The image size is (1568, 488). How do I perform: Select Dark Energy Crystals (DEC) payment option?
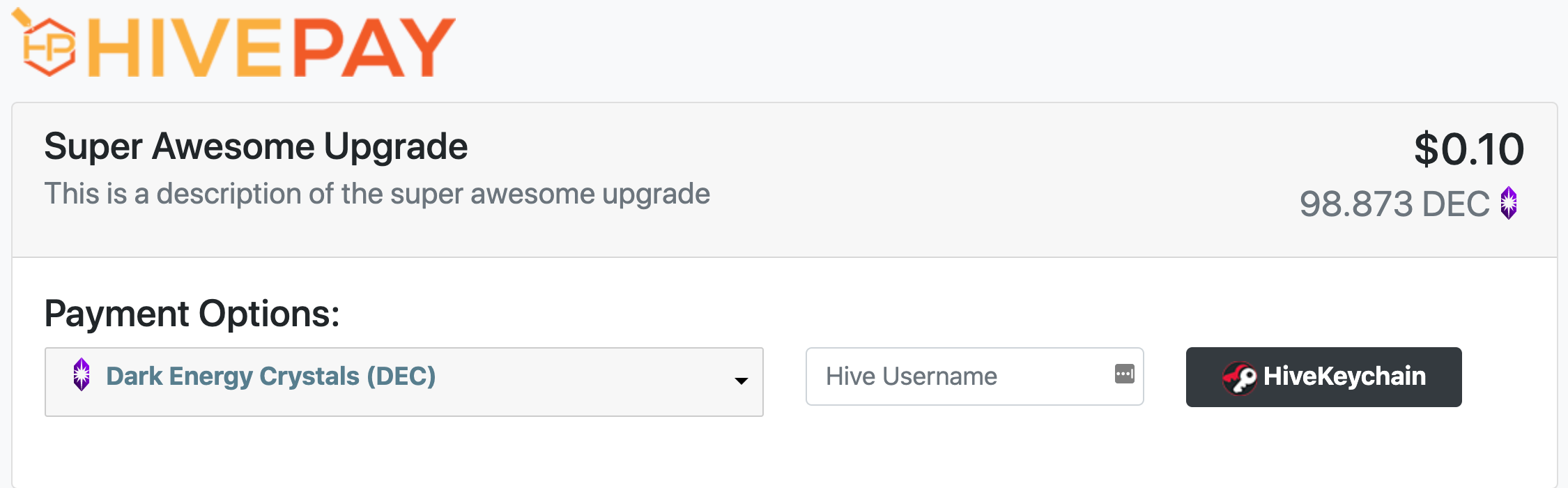click(x=270, y=376)
